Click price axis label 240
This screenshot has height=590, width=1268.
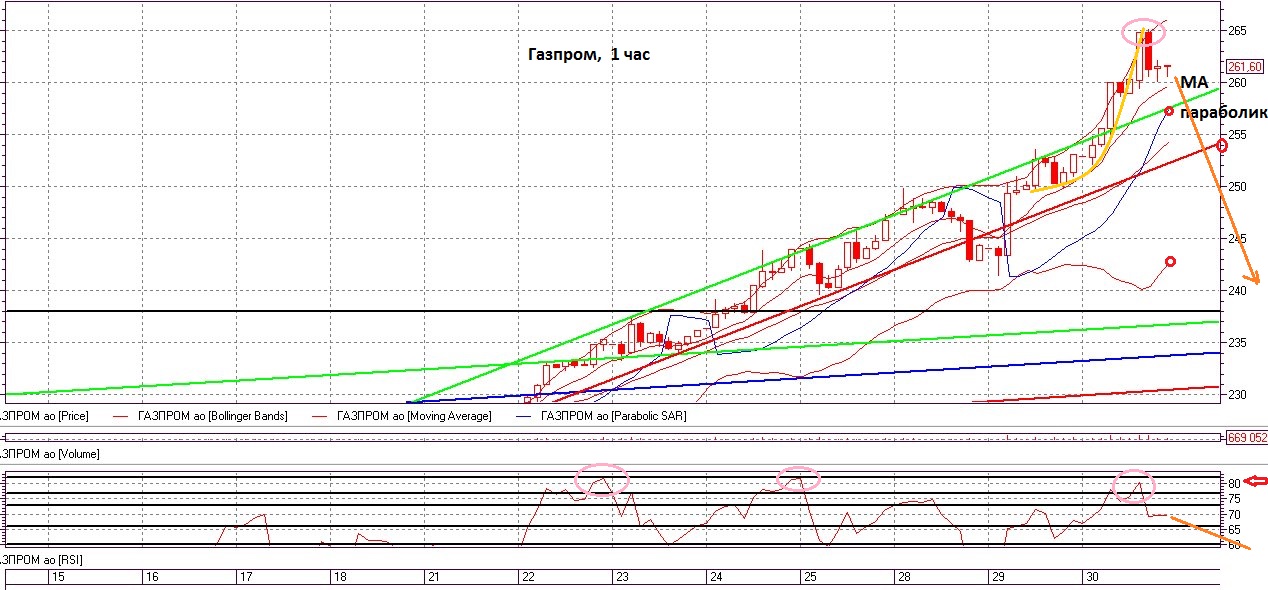pyautogui.click(x=1236, y=291)
